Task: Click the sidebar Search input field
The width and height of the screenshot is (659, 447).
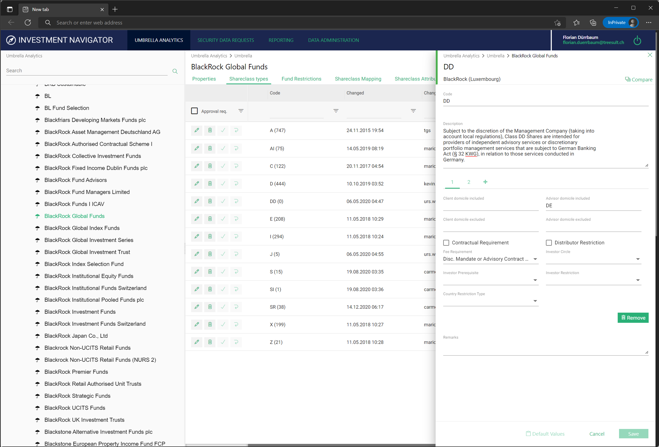Action: (x=87, y=71)
